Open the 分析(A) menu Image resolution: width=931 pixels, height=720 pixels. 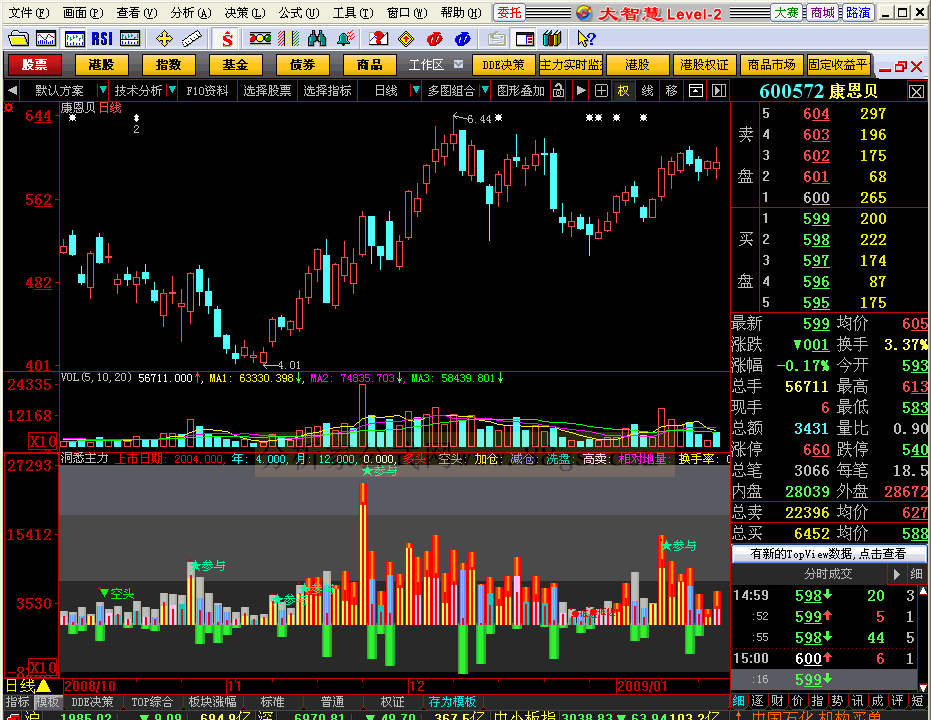coord(190,13)
